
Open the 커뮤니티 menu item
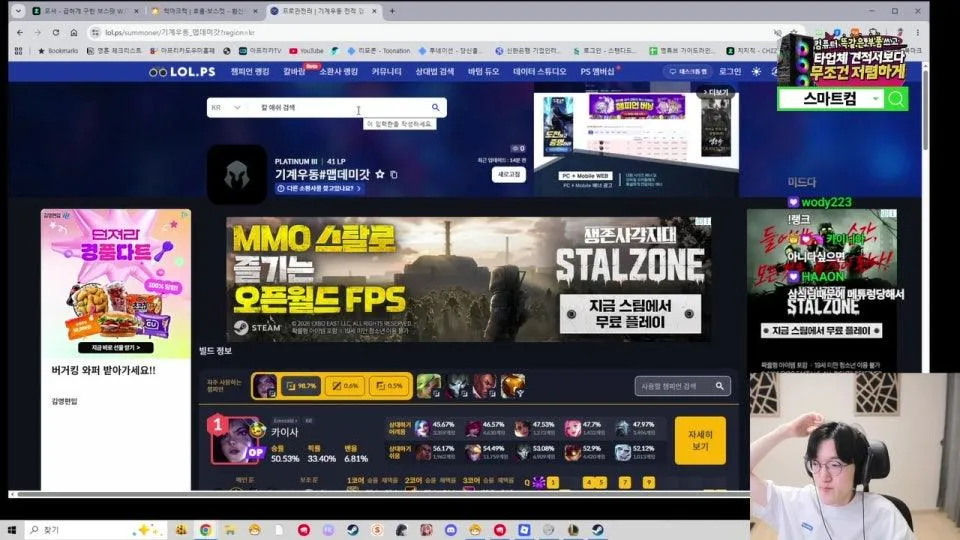[386, 72]
